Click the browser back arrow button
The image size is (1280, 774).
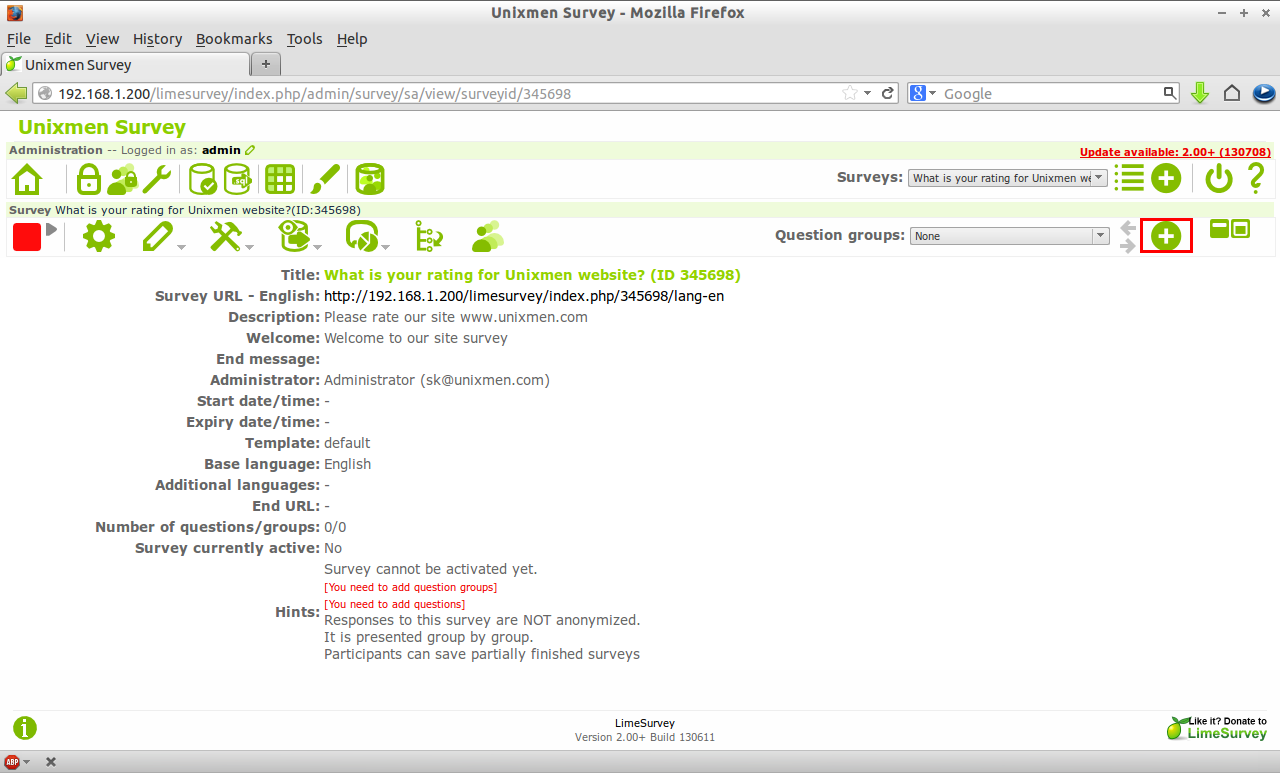click(x=16, y=93)
